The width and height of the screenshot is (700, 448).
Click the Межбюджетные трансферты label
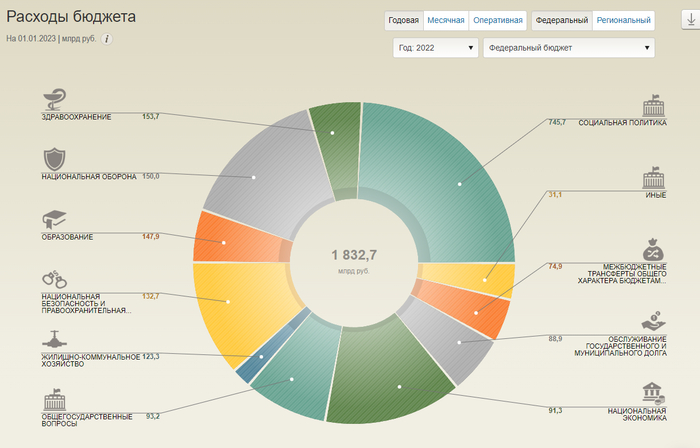click(622, 274)
